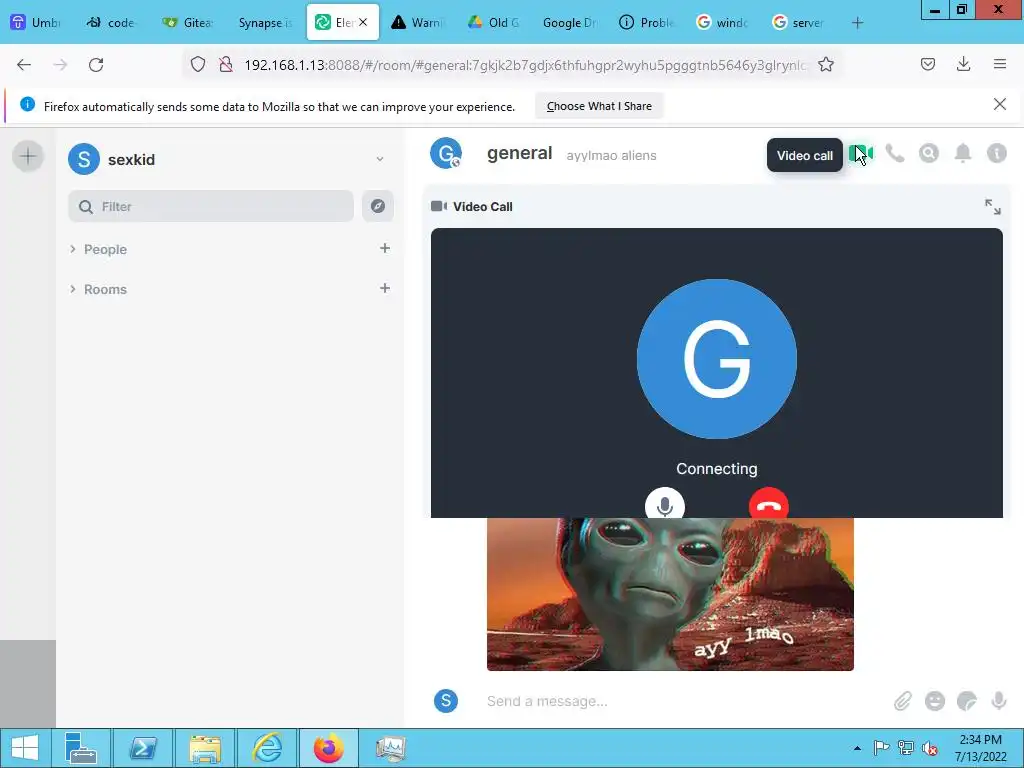1024x768 pixels.
Task: Save page to Pocket
Action: 928,64
